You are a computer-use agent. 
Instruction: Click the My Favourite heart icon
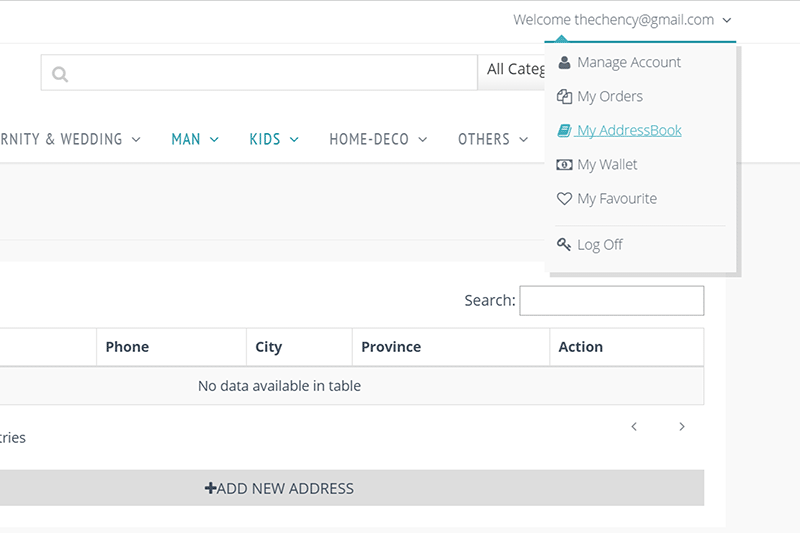[x=564, y=199]
